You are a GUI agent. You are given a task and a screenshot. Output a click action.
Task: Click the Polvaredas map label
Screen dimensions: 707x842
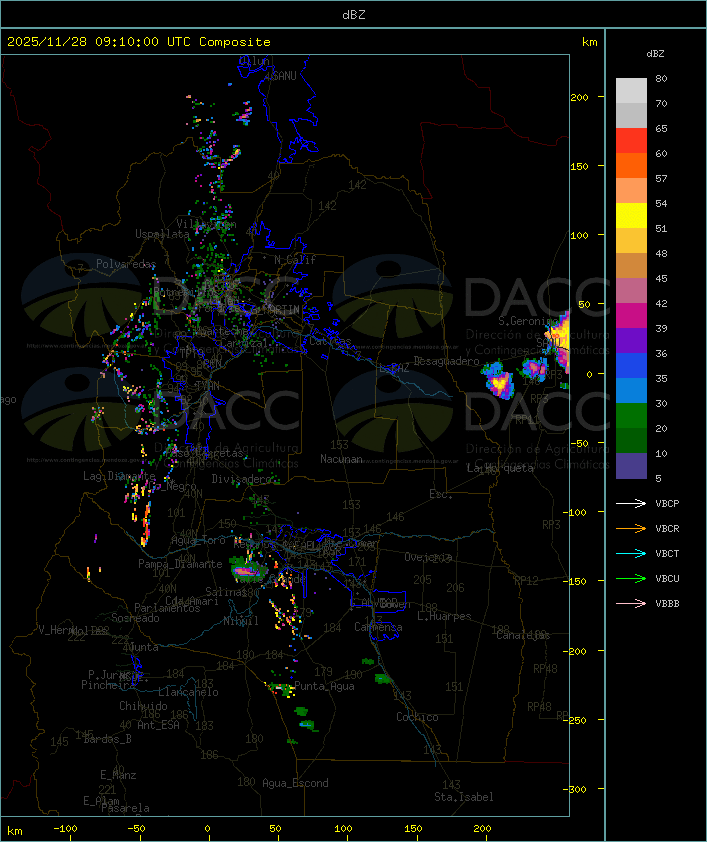pos(126,264)
